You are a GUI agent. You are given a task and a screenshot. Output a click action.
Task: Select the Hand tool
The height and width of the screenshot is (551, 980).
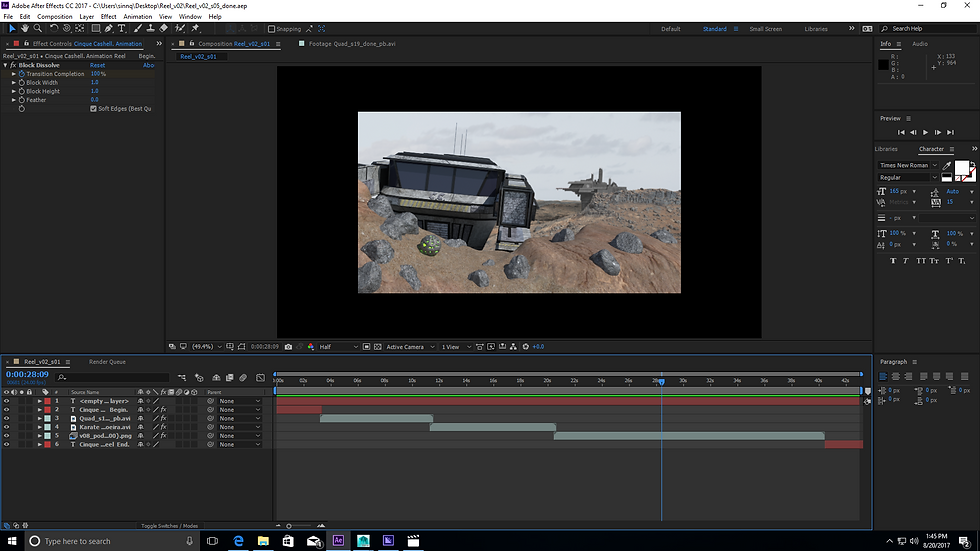[25, 29]
